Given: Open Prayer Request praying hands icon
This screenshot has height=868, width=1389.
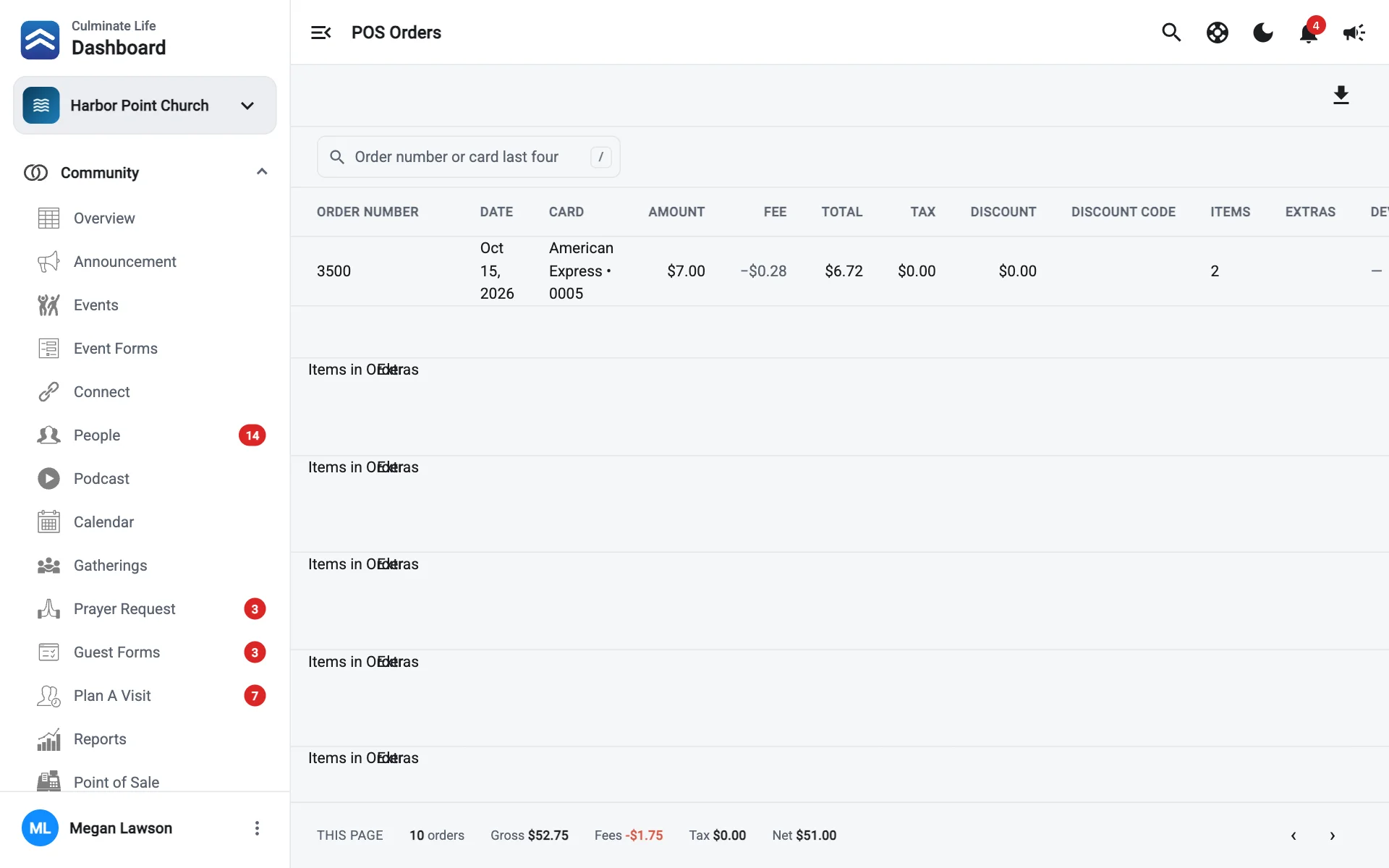Looking at the screenshot, I should coord(48,609).
